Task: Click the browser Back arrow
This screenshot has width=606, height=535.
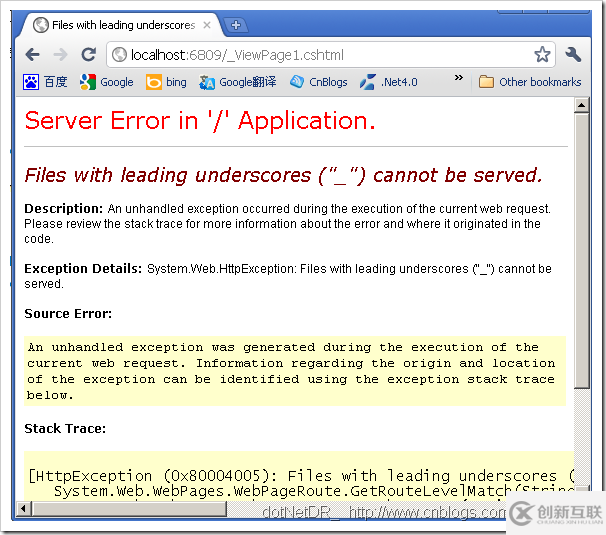Action: (x=33, y=55)
